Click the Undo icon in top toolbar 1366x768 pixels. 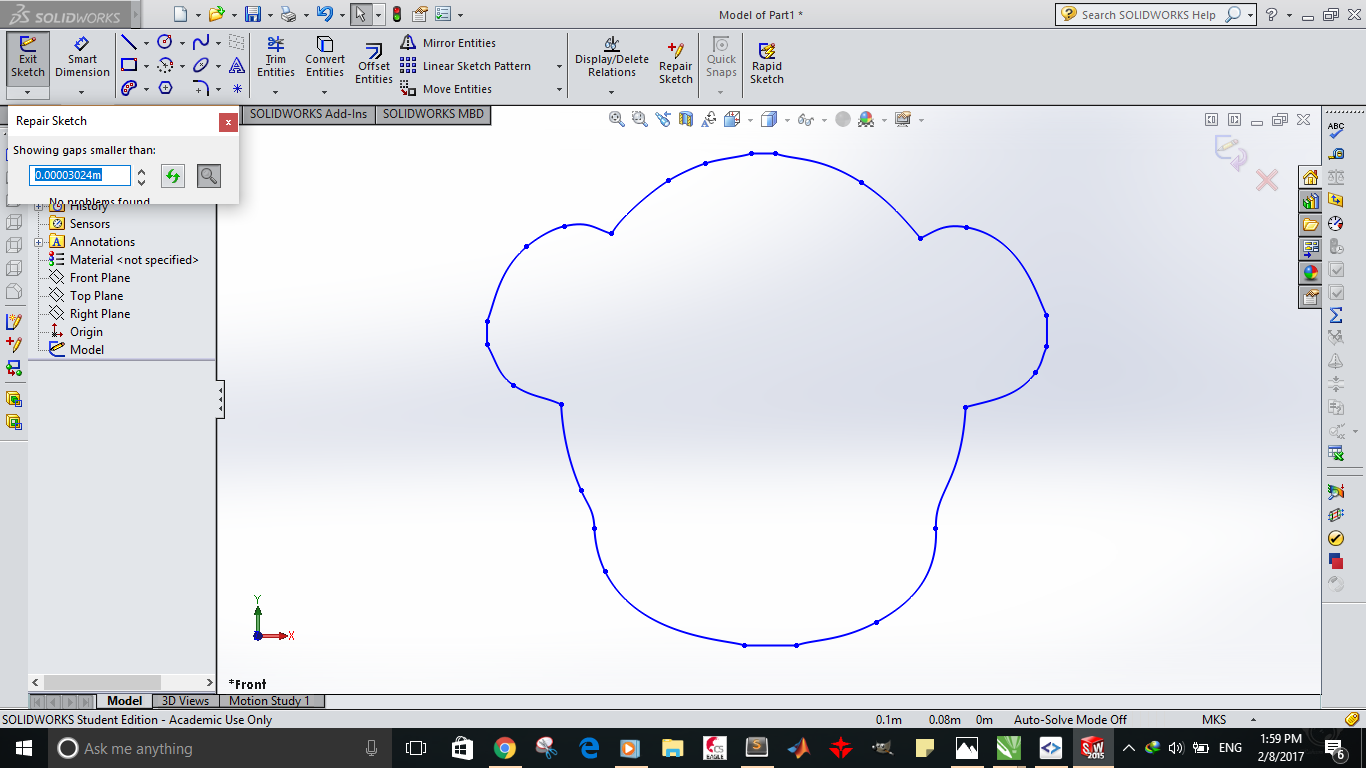323,14
